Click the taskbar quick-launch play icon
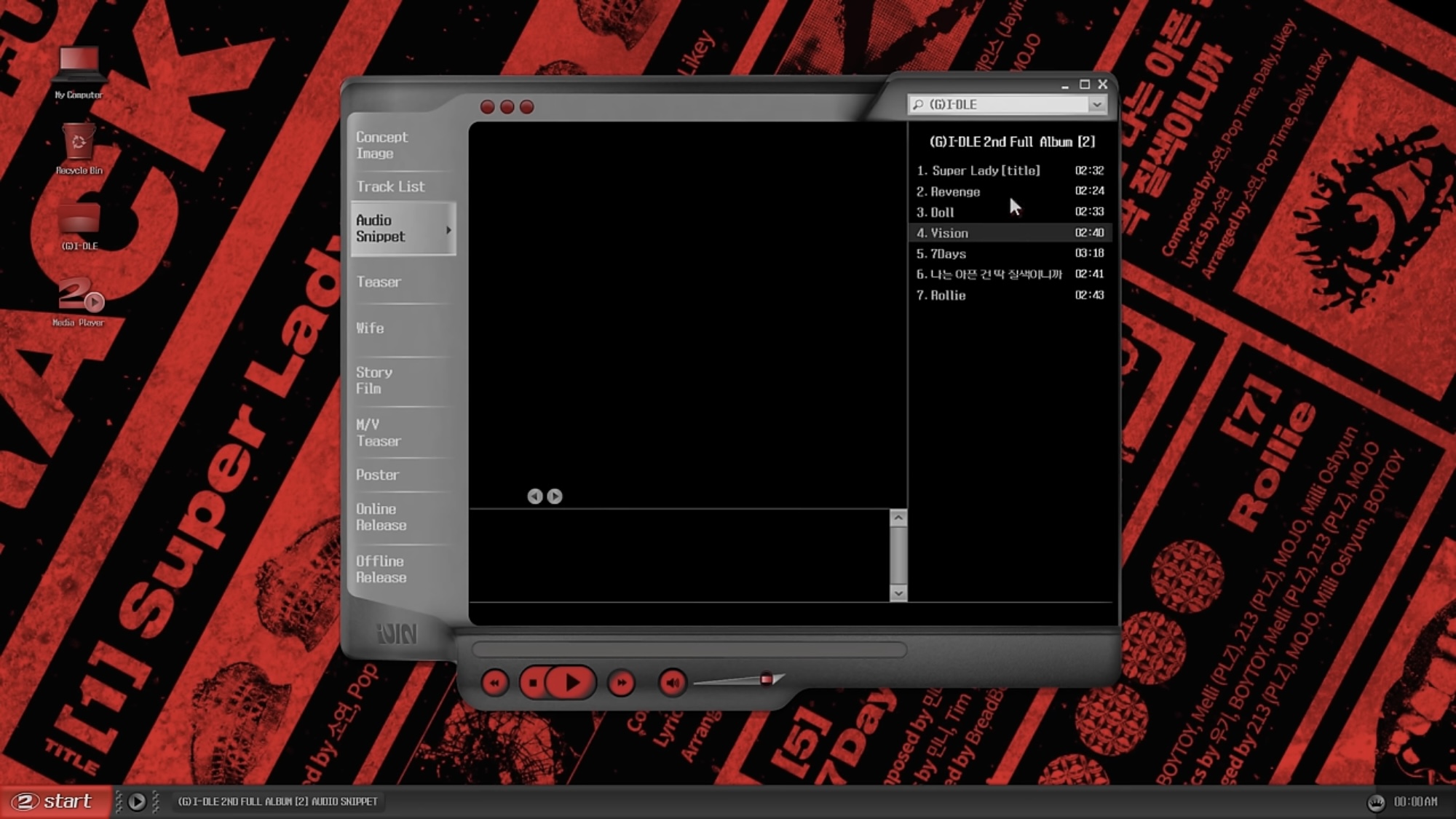Screen dimensions: 1456x819 [x=137, y=802]
